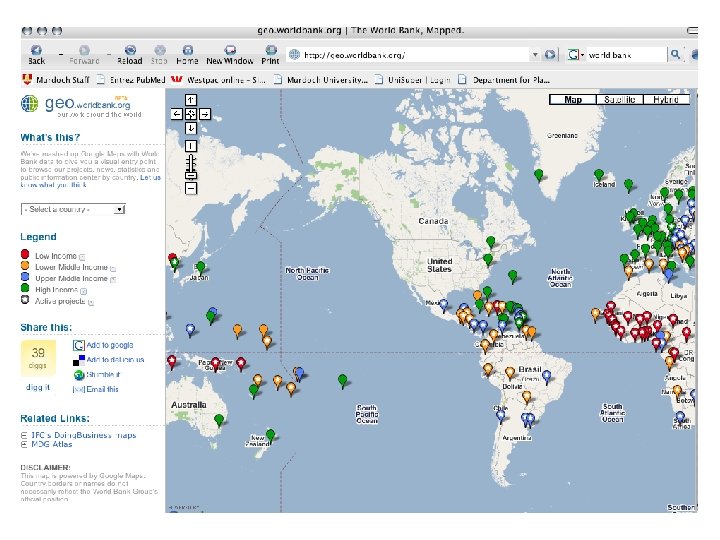Click the green marker on New Zealand
Image resolution: width=720 pixels, height=540 pixels.
click(x=271, y=435)
